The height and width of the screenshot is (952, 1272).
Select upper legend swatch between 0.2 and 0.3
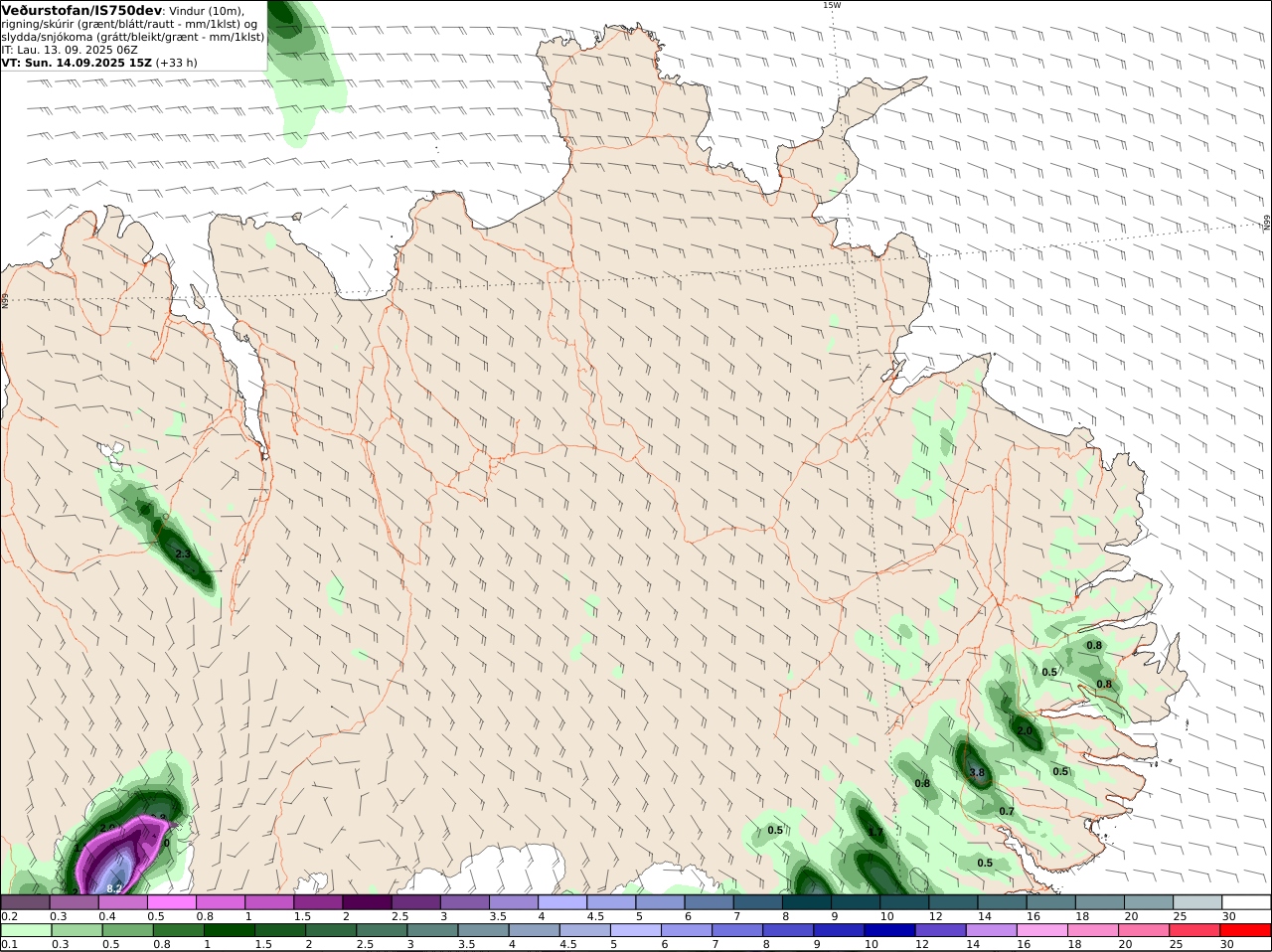click(26, 901)
